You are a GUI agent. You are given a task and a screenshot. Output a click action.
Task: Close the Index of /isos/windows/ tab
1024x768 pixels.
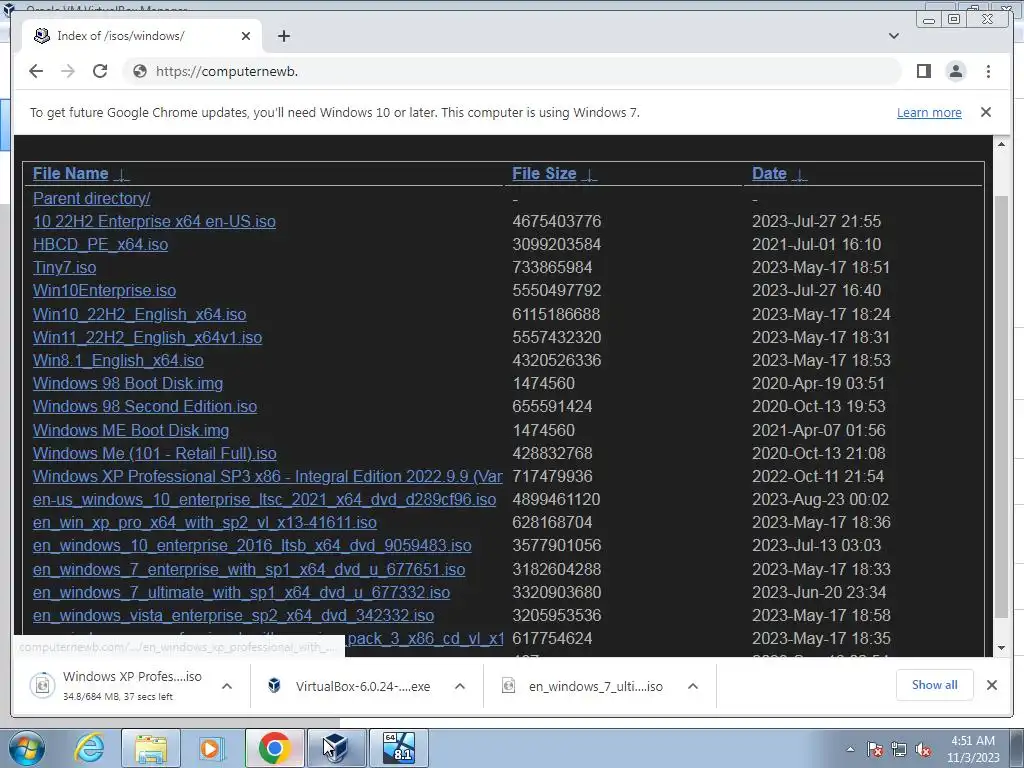pos(246,36)
